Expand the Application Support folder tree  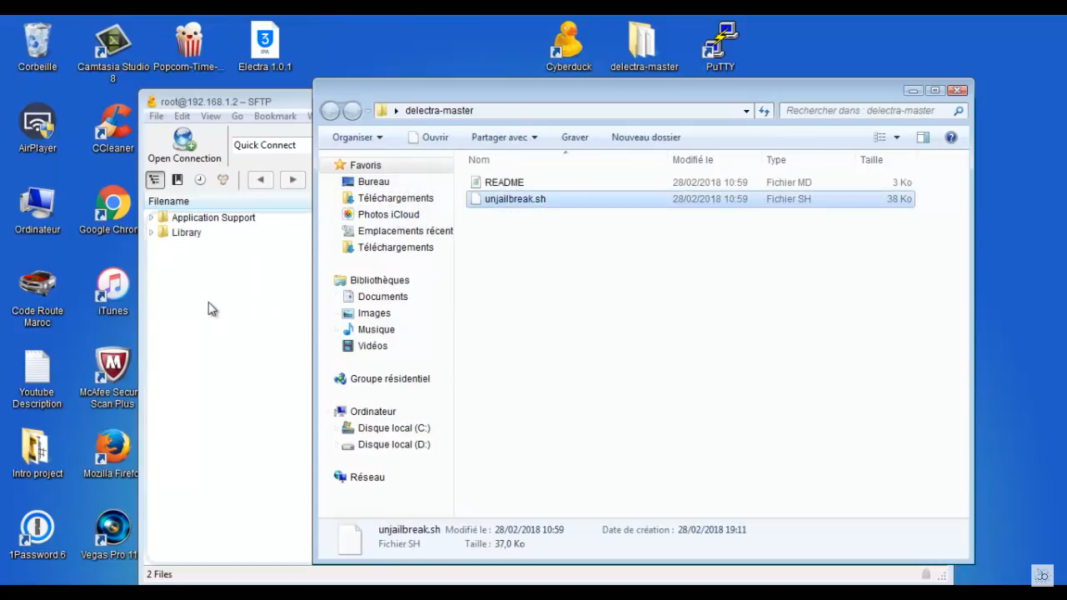click(x=152, y=218)
